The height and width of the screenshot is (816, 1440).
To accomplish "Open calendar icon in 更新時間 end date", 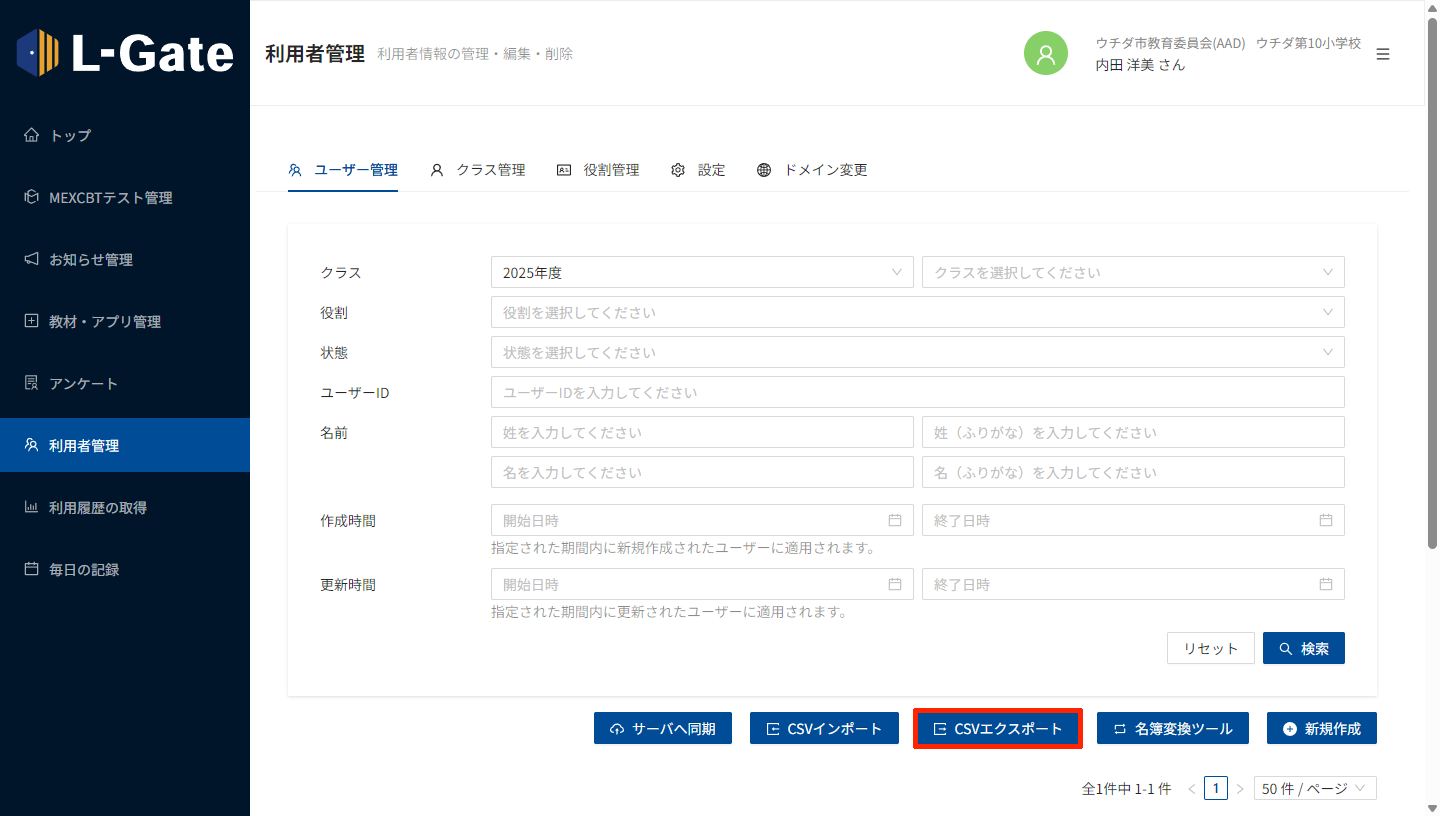I will point(1326,584).
